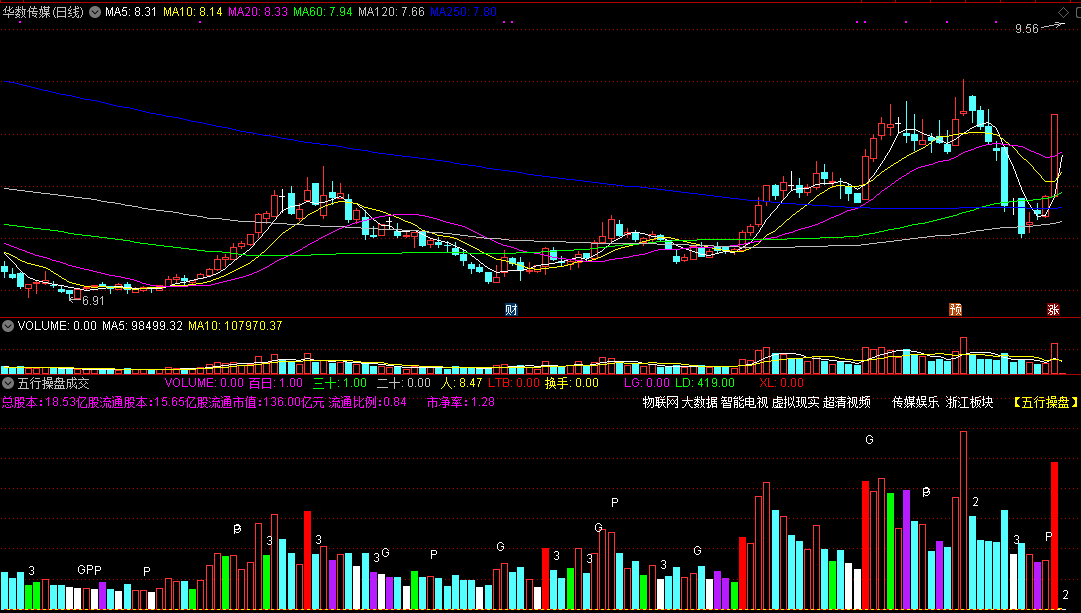Click the 二十: 0.00 value
The width and height of the screenshot is (1081, 613).
pyautogui.click(x=403, y=383)
